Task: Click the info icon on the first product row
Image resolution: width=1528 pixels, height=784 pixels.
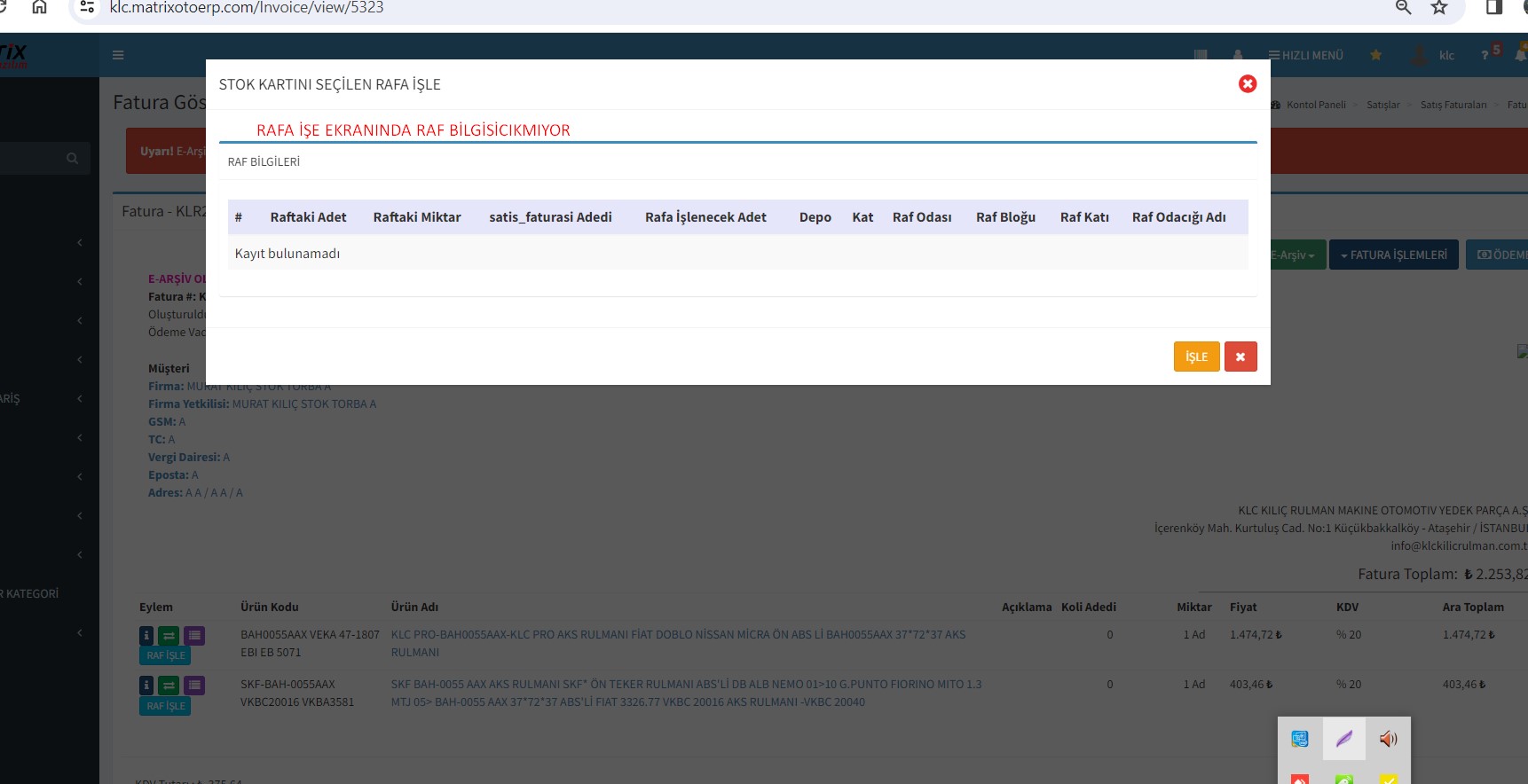Action: (x=146, y=635)
